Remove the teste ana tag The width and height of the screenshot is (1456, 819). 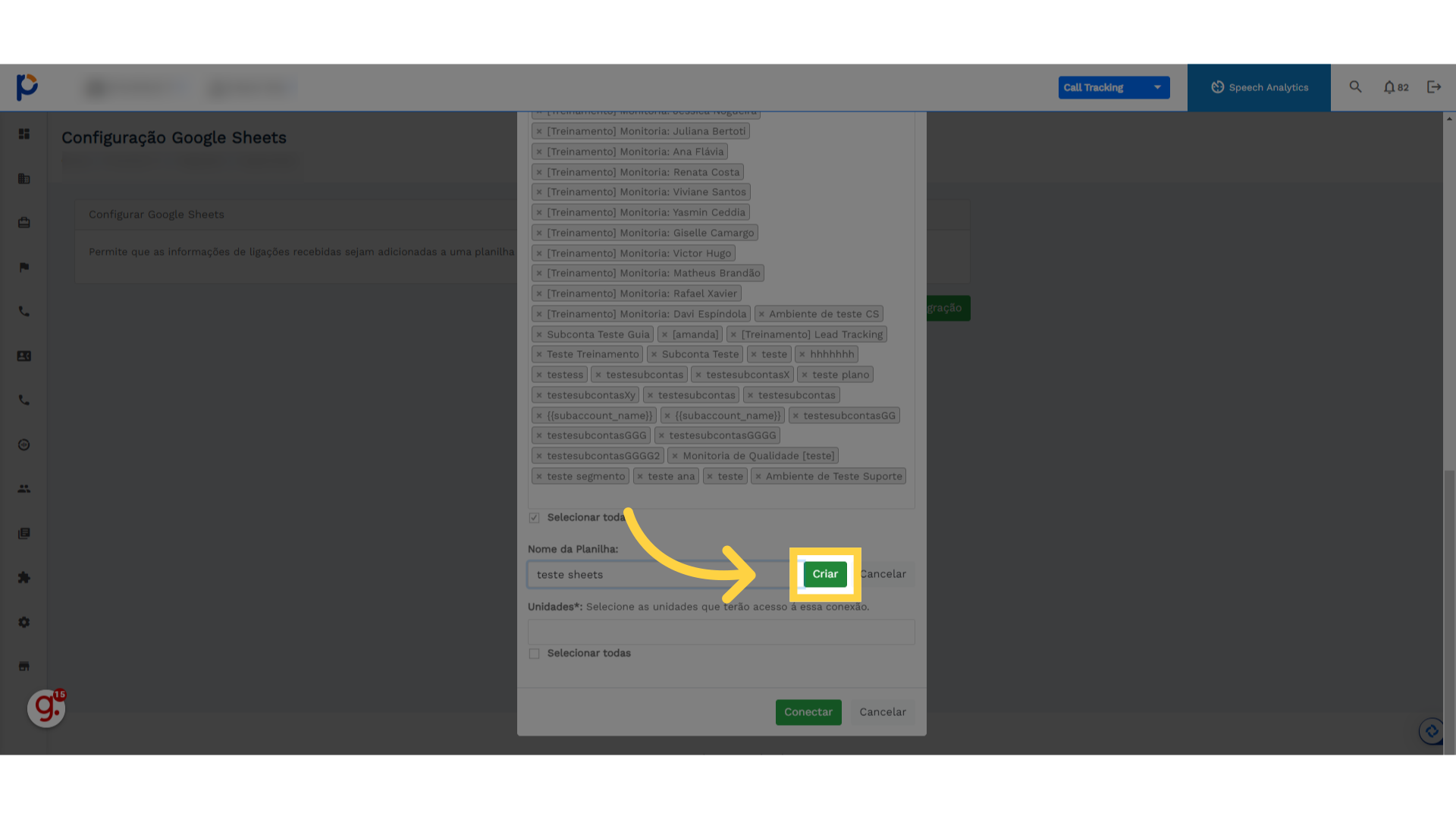[640, 476]
